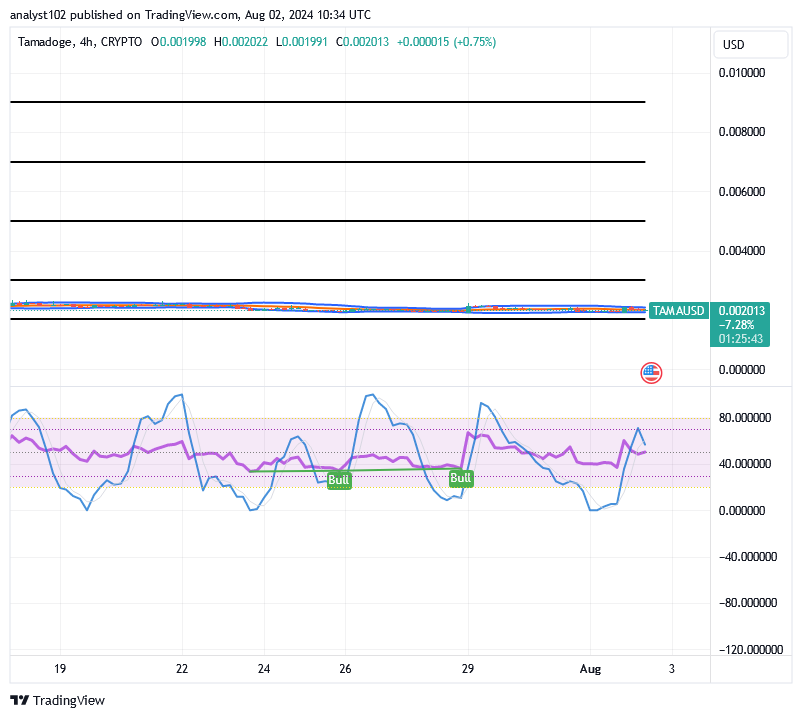Click the US flag economic event icon
Screen dimensions: 802x718
click(x=651, y=372)
